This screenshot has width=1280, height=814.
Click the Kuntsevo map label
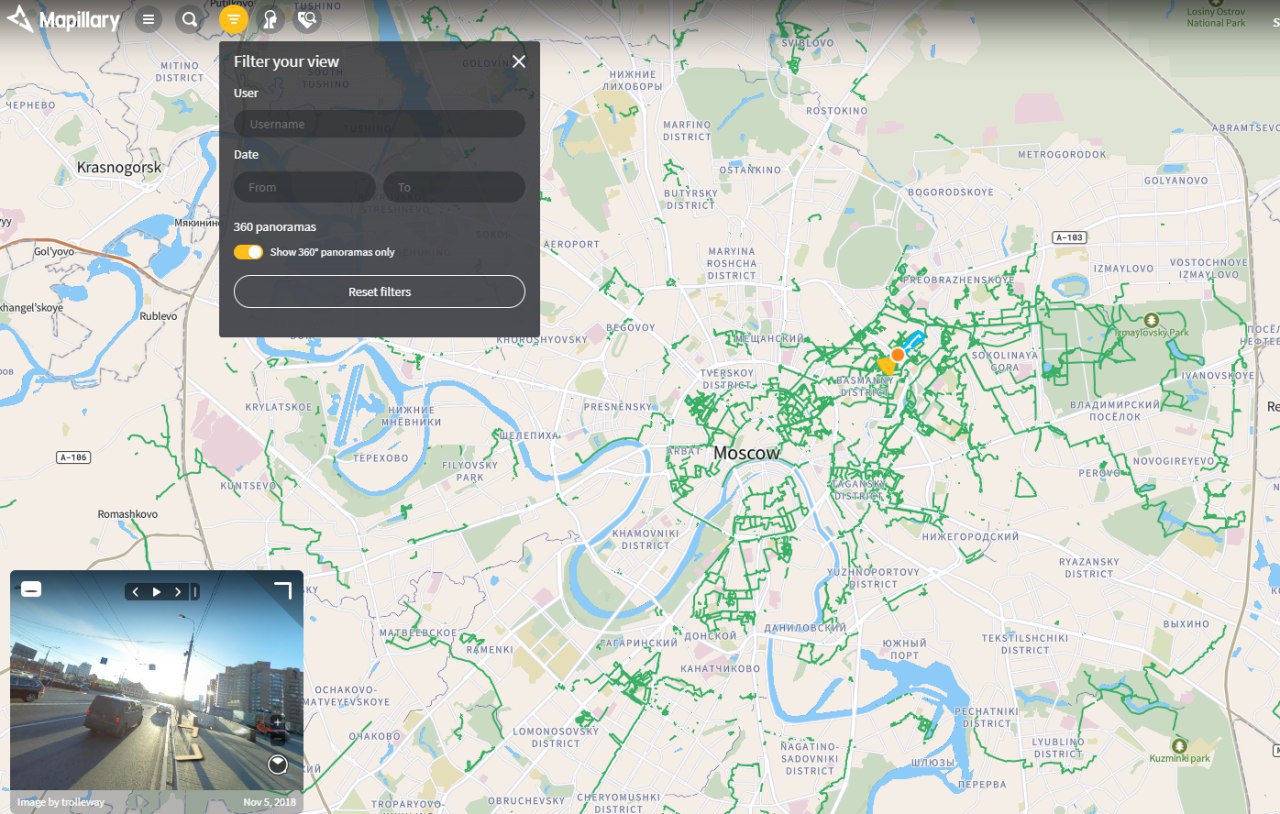click(x=248, y=486)
